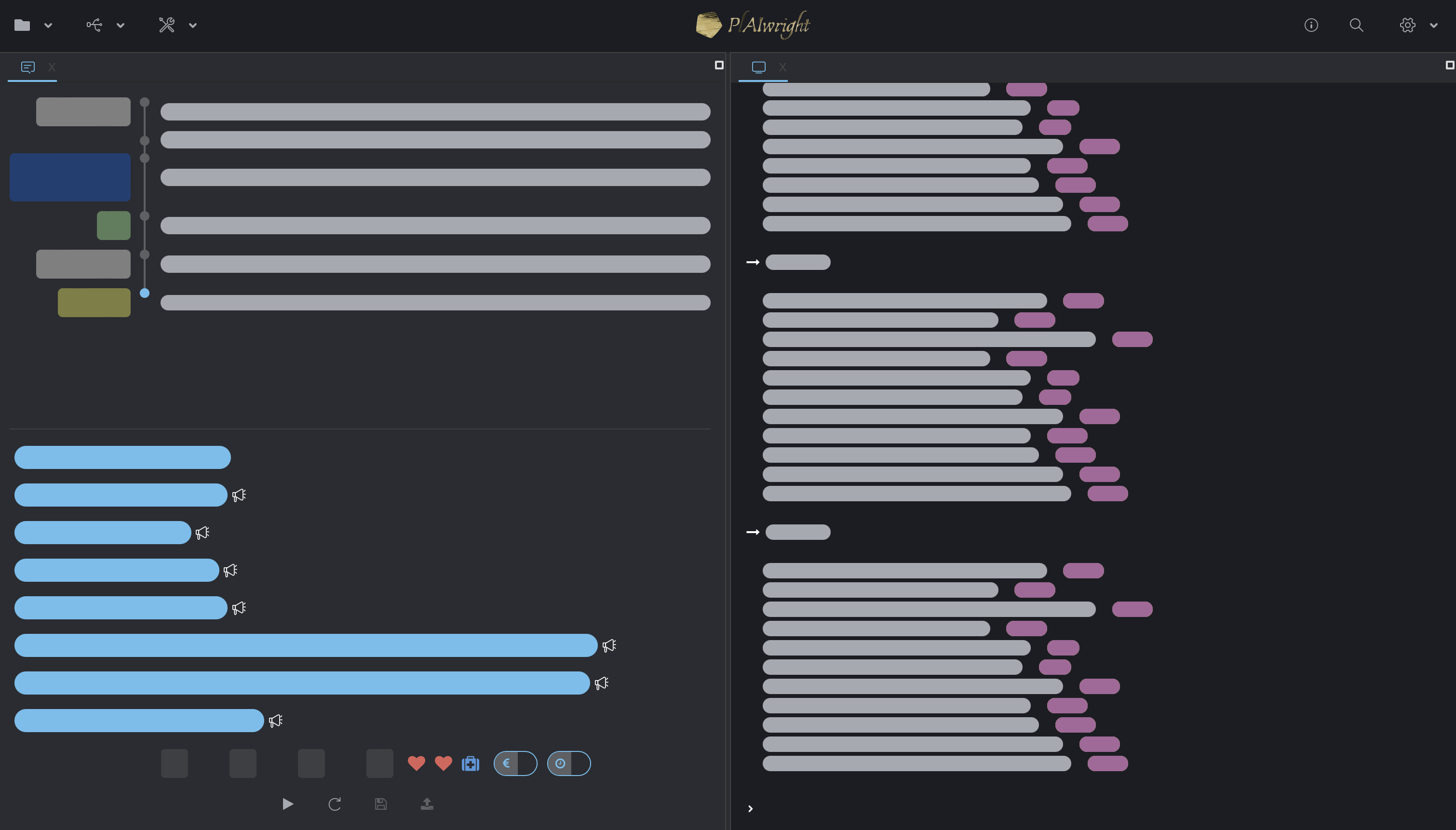
Task: Select the chat bubble tab in the left panel
Action: pos(28,67)
